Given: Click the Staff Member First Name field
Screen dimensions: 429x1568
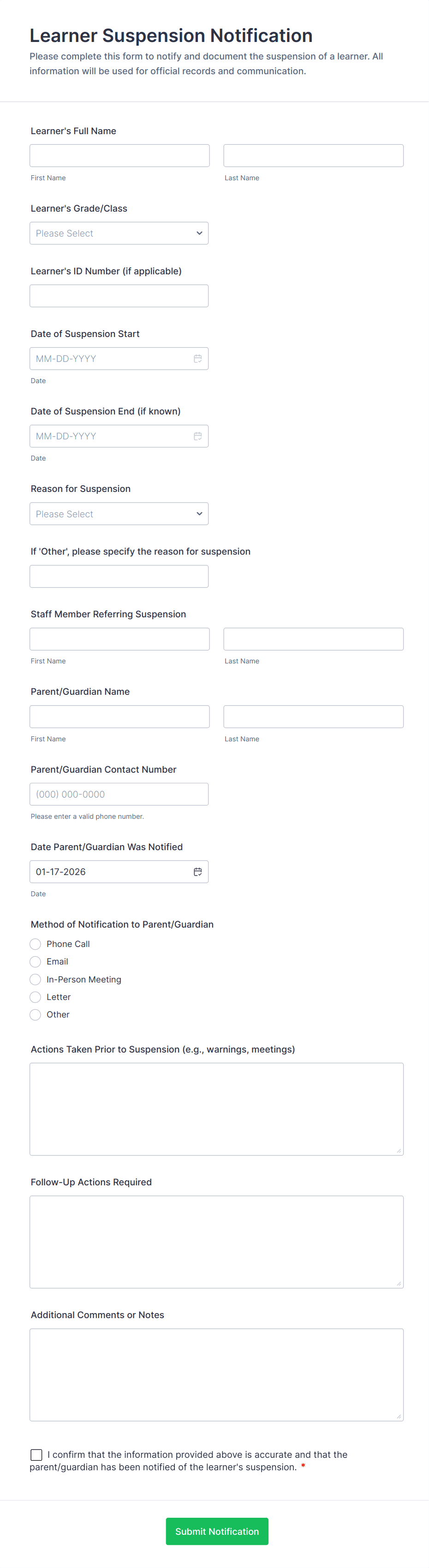Looking at the screenshot, I should (119, 639).
